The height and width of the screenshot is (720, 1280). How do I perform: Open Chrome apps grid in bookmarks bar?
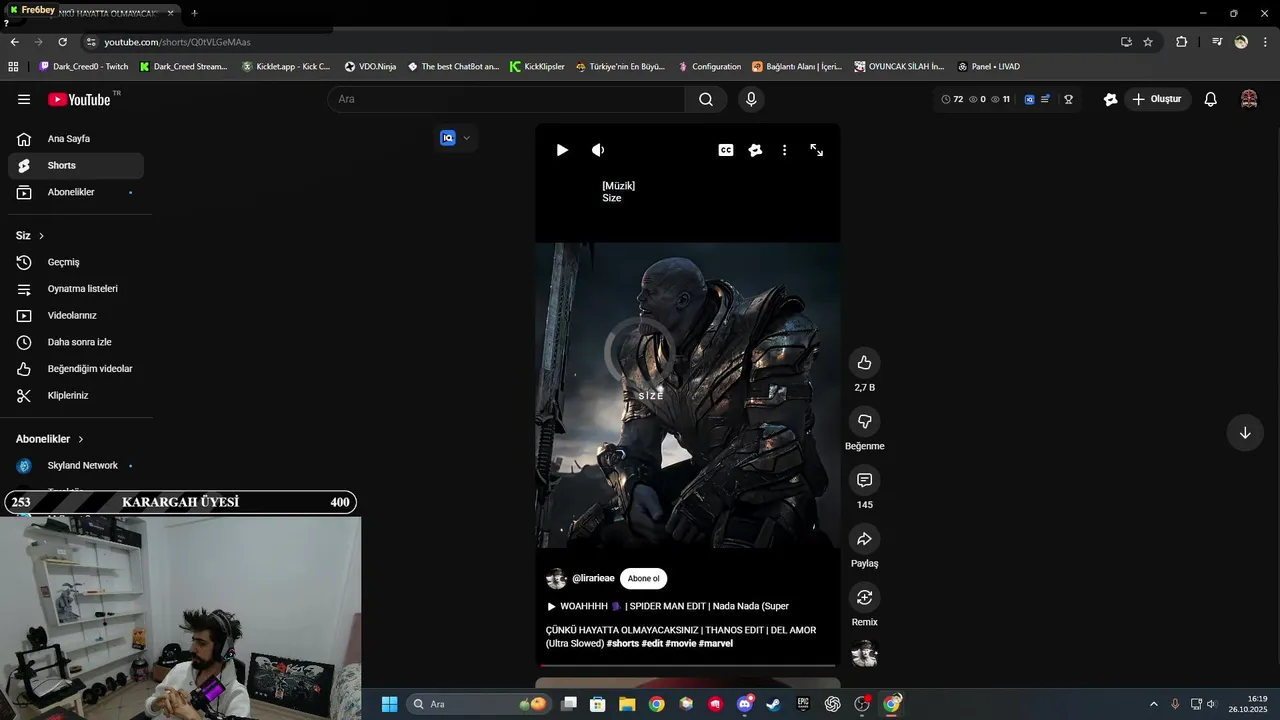click(x=13, y=67)
